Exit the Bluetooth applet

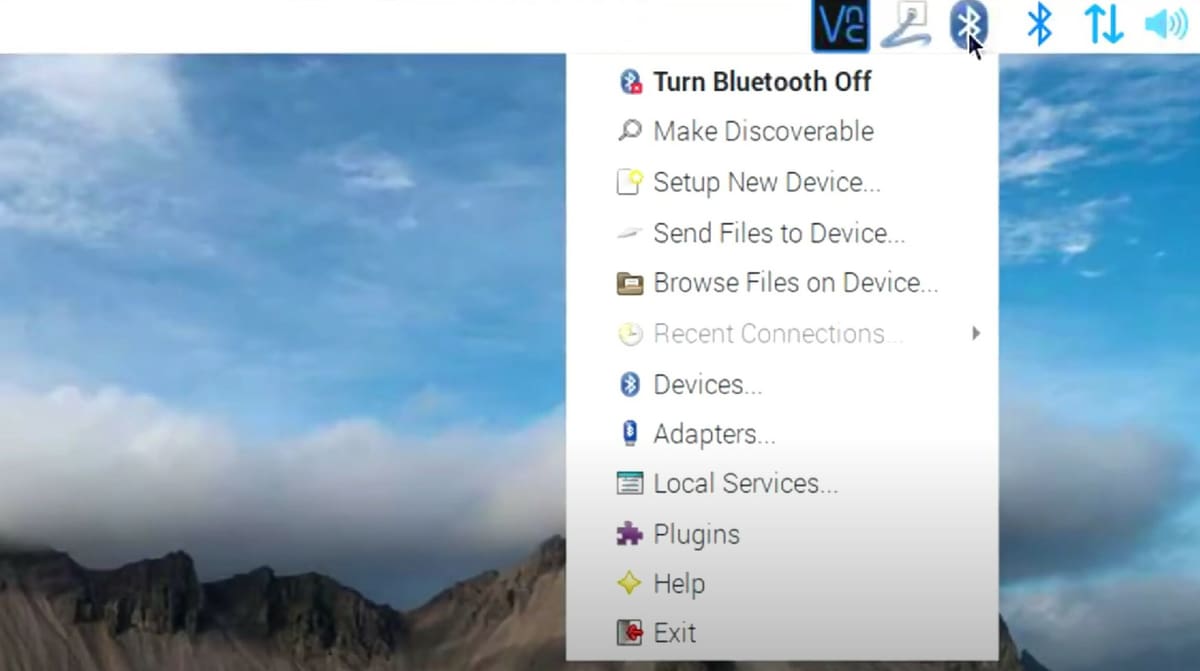tap(676, 632)
